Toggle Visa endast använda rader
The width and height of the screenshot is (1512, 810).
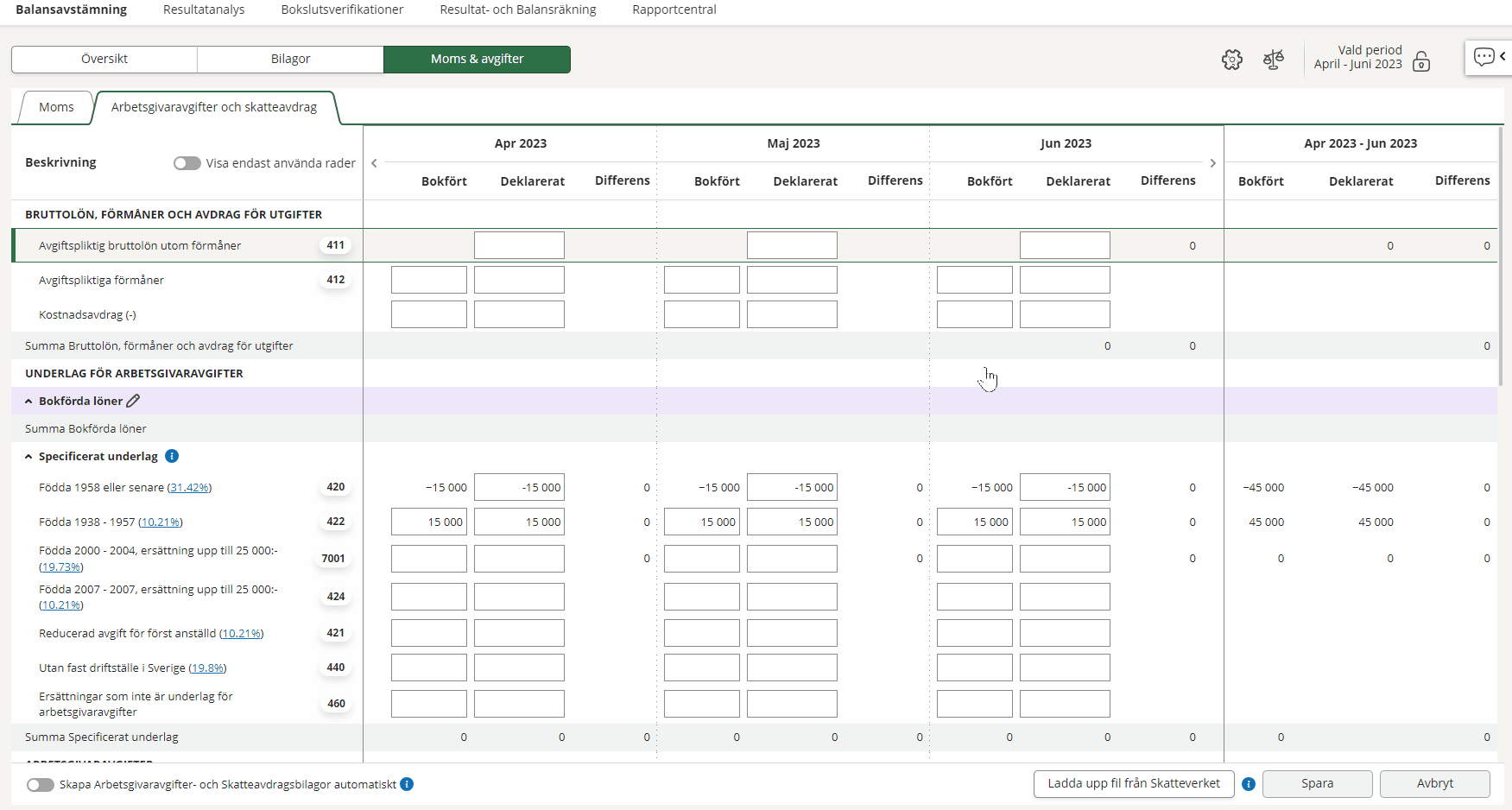(x=187, y=163)
